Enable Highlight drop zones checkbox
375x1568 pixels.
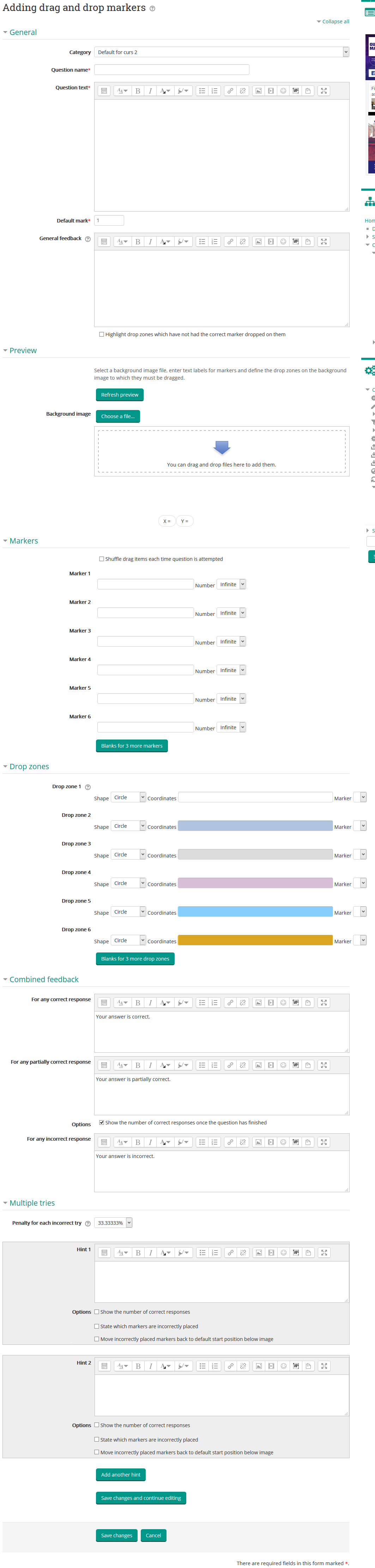(x=102, y=334)
